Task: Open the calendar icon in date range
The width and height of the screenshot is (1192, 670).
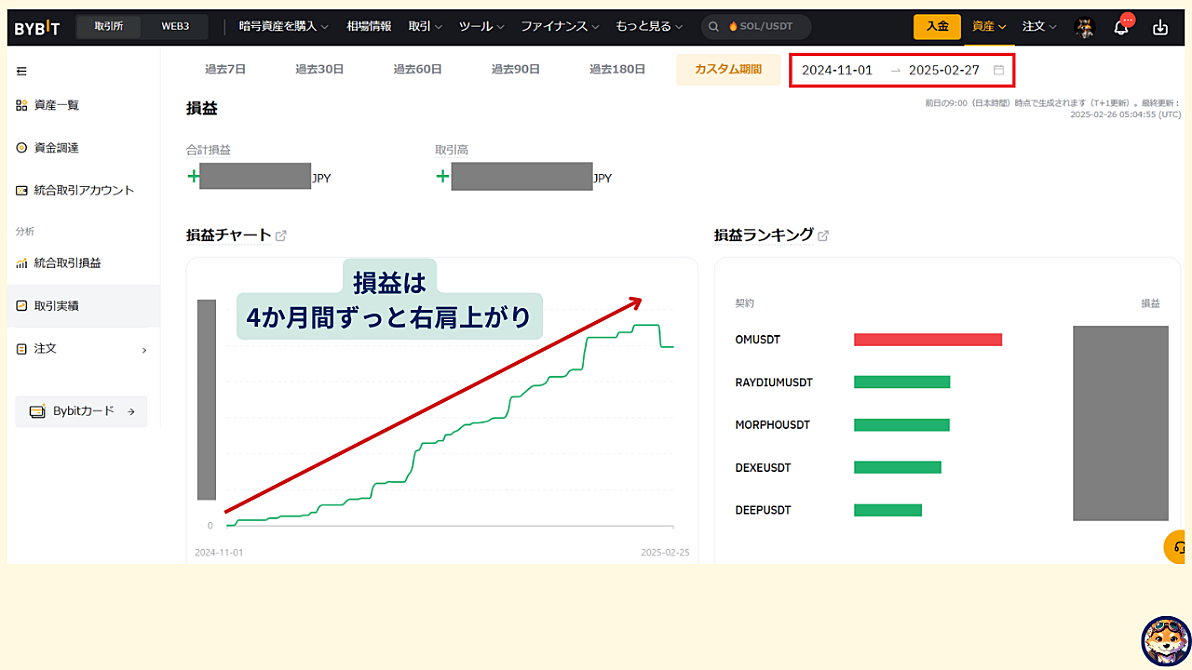Action: [x=999, y=70]
